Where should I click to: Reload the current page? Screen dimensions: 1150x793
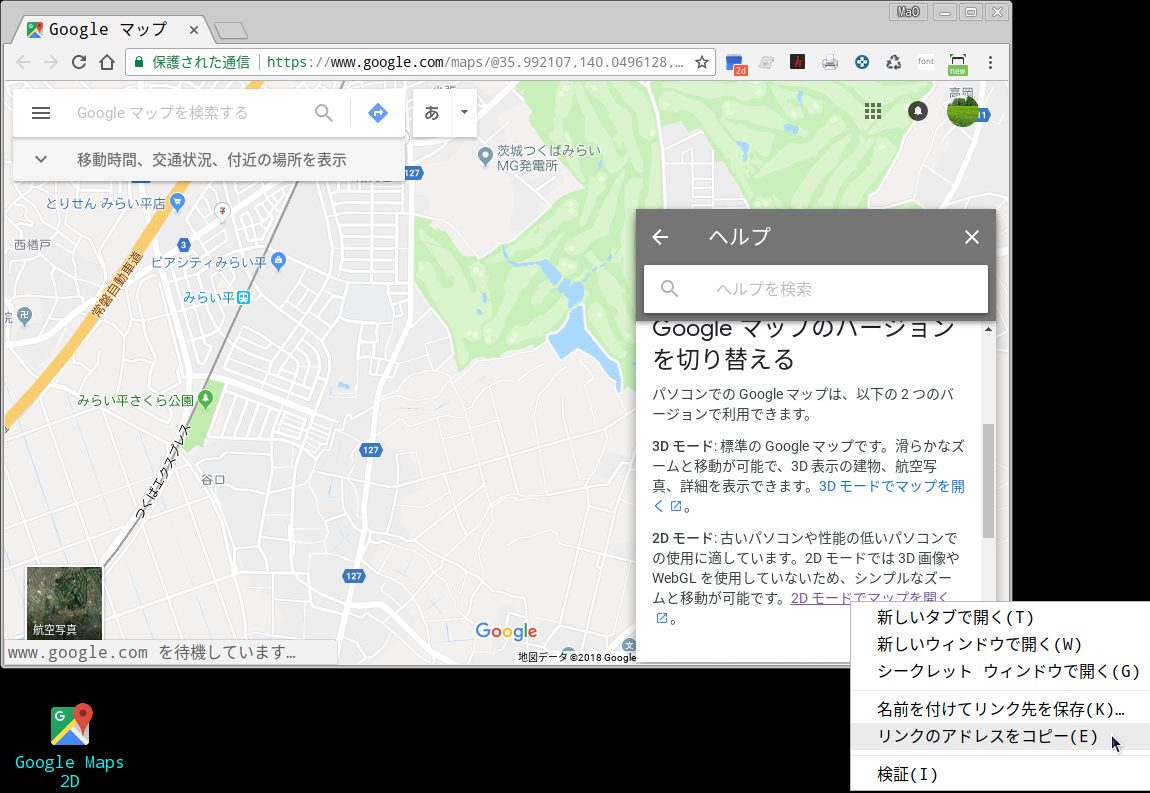click(x=79, y=62)
